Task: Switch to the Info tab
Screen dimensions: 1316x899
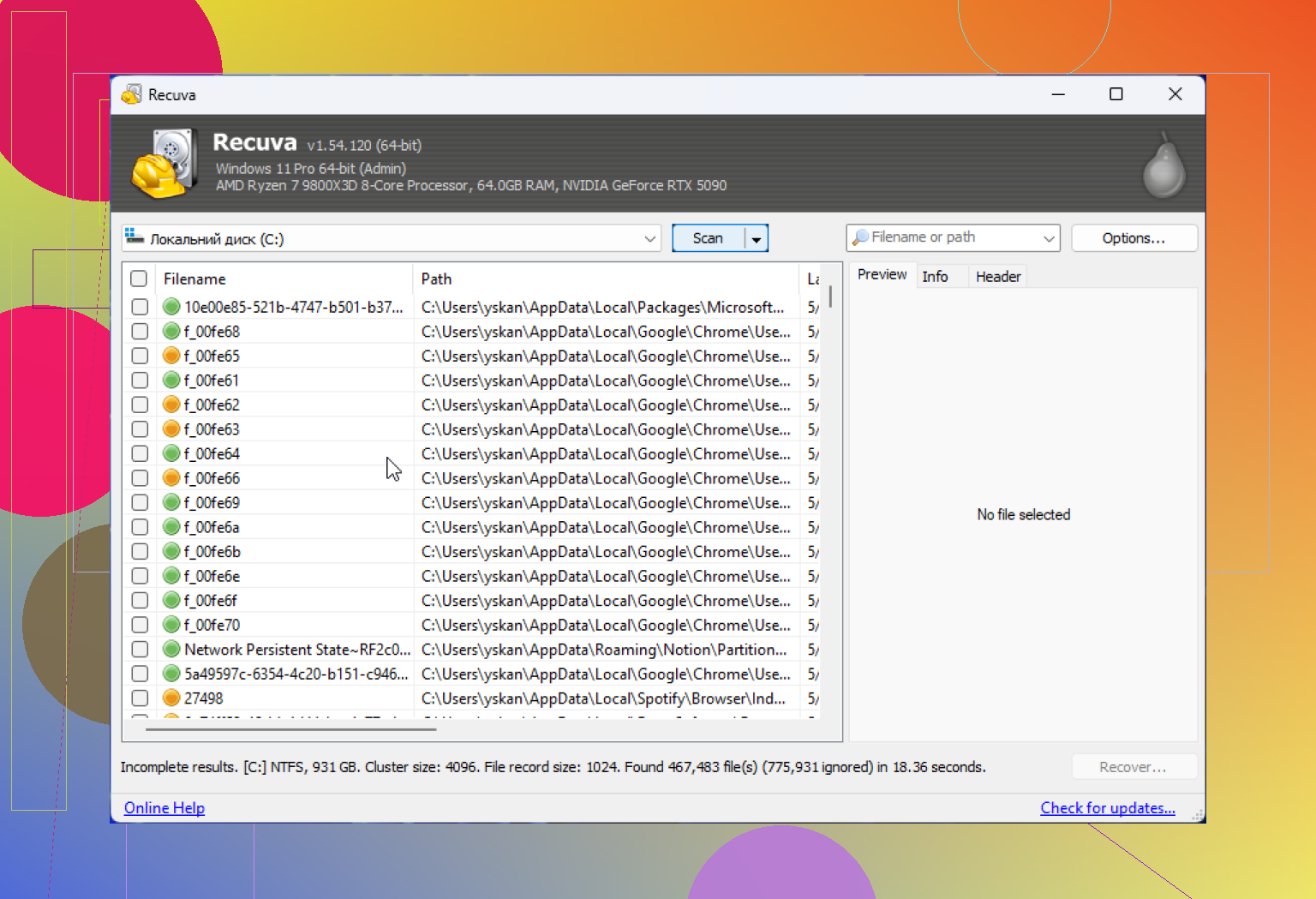Action: [935, 277]
